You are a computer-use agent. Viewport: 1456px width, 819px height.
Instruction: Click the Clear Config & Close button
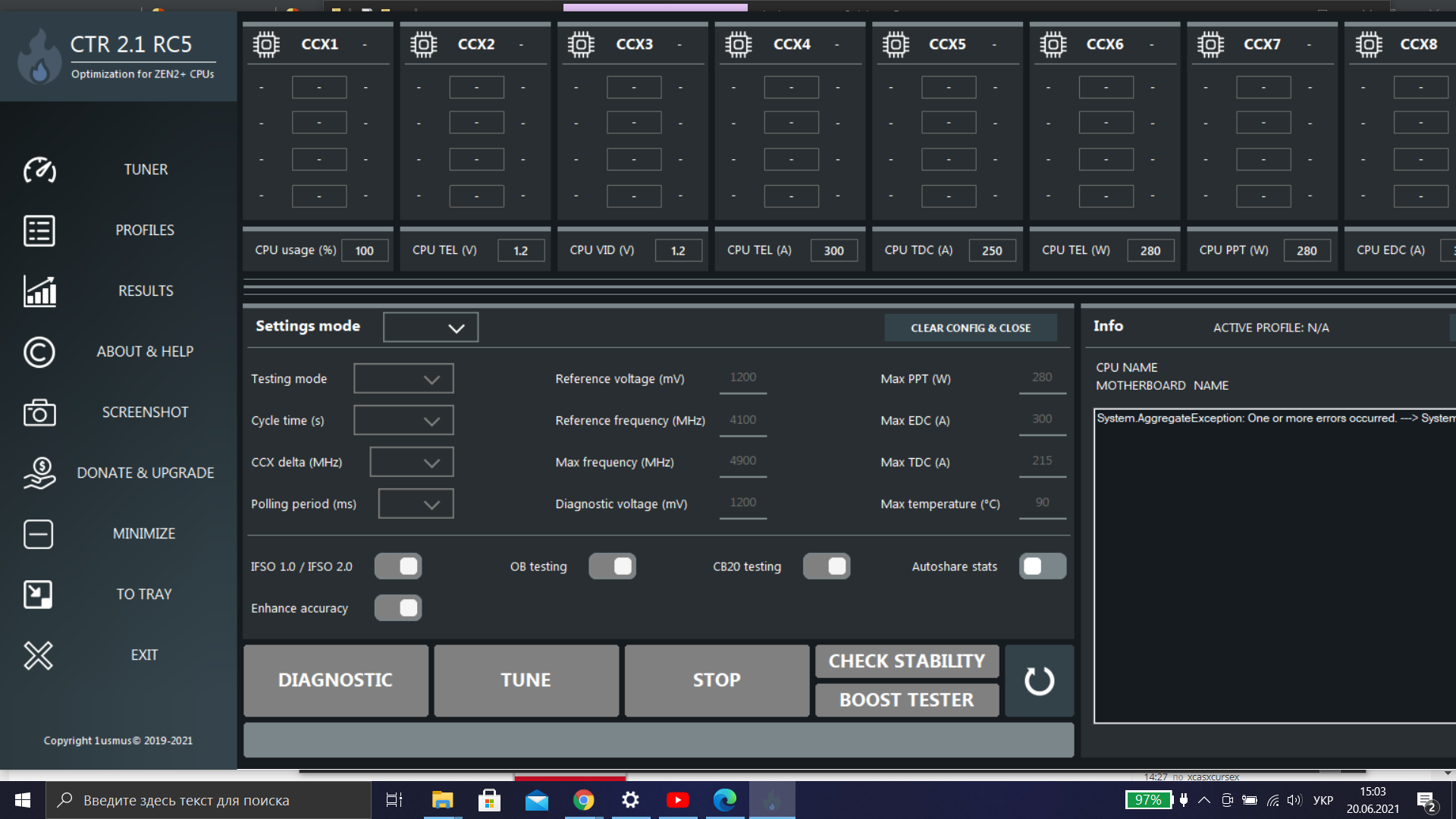click(x=970, y=328)
